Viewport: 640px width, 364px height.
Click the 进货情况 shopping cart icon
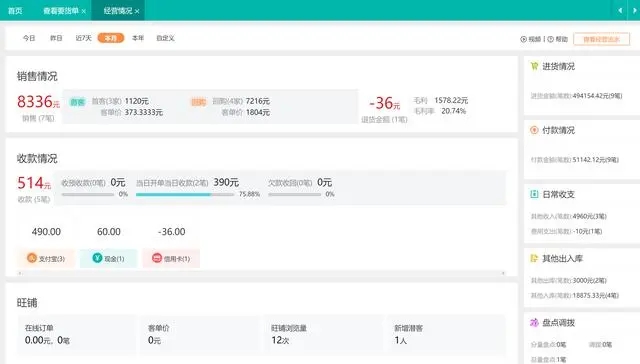point(534,66)
